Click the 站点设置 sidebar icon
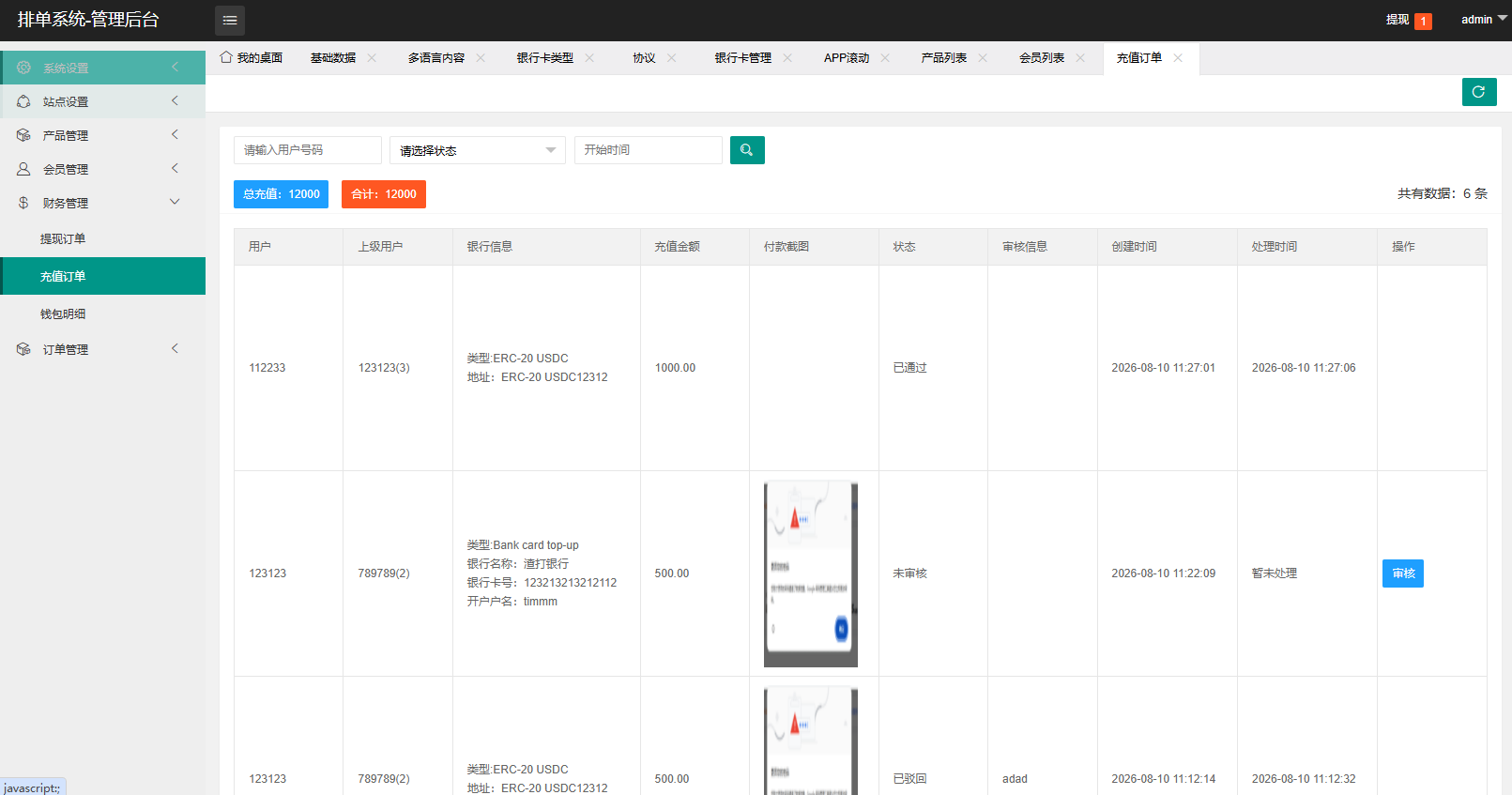The width and height of the screenshot is (1512, 795). pos(23,101)
